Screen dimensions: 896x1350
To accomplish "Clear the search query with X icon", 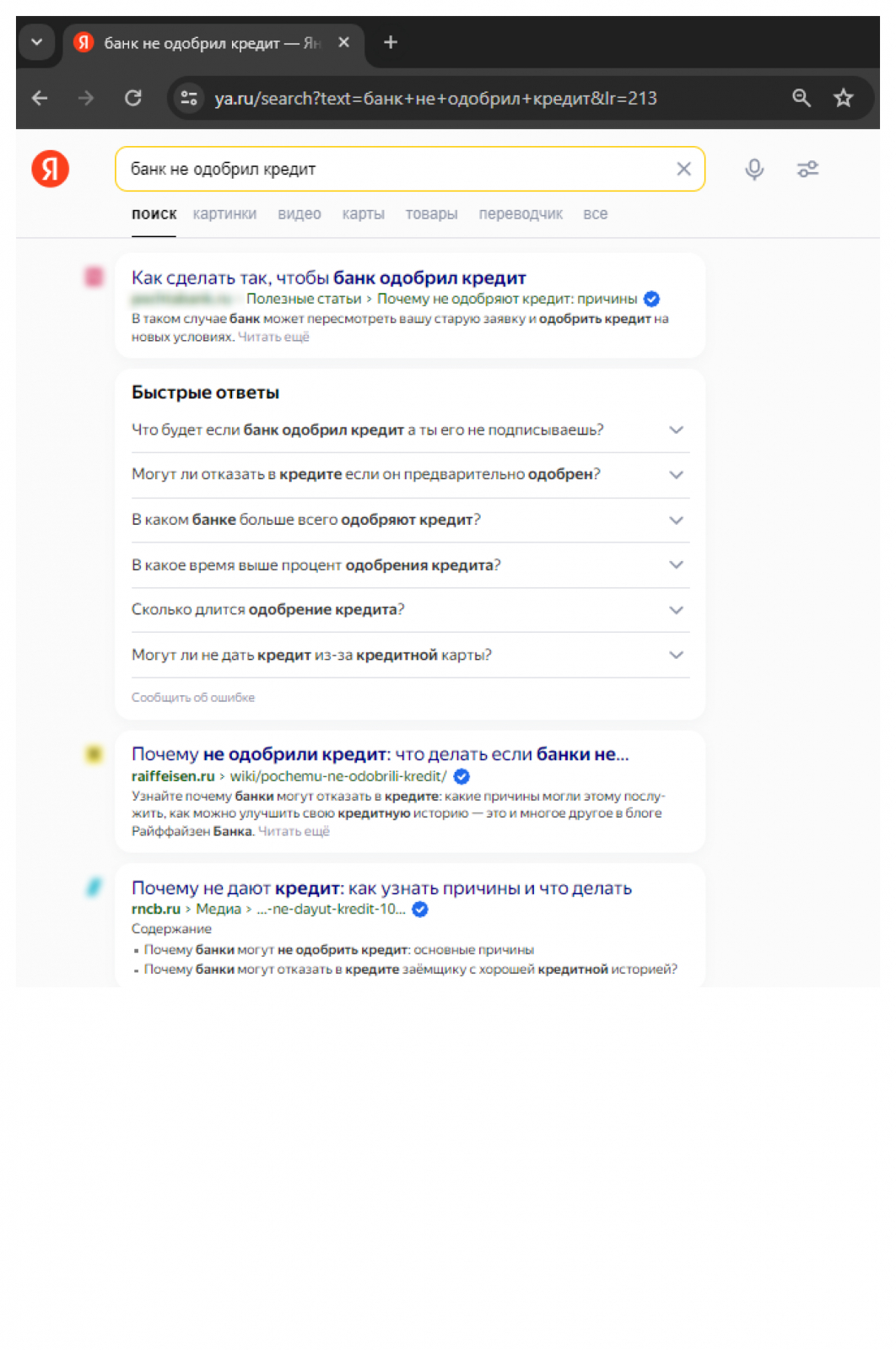I will 683,170.
